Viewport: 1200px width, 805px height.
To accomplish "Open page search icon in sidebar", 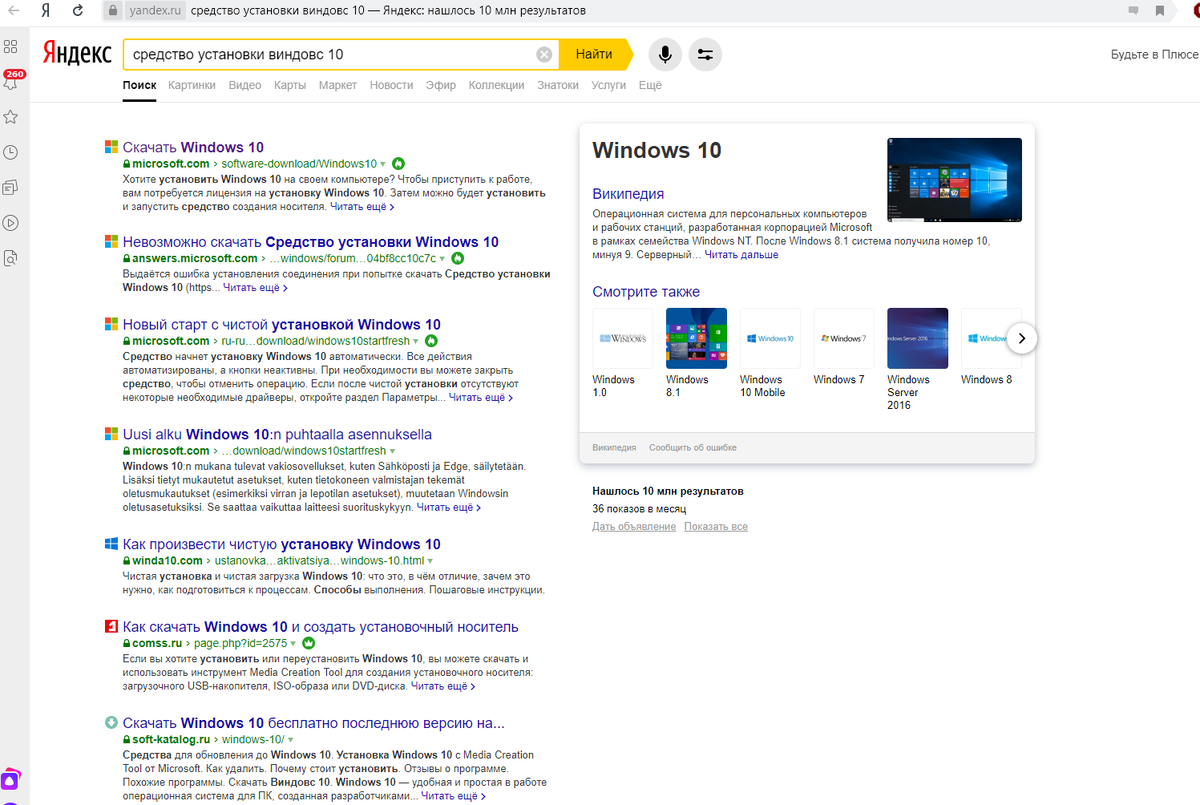I will (x=11, y=257).
